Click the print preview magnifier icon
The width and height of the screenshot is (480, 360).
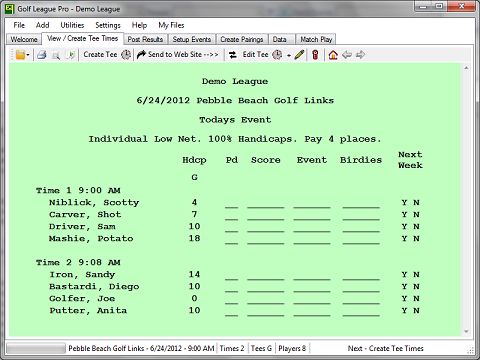coord(56,55)
